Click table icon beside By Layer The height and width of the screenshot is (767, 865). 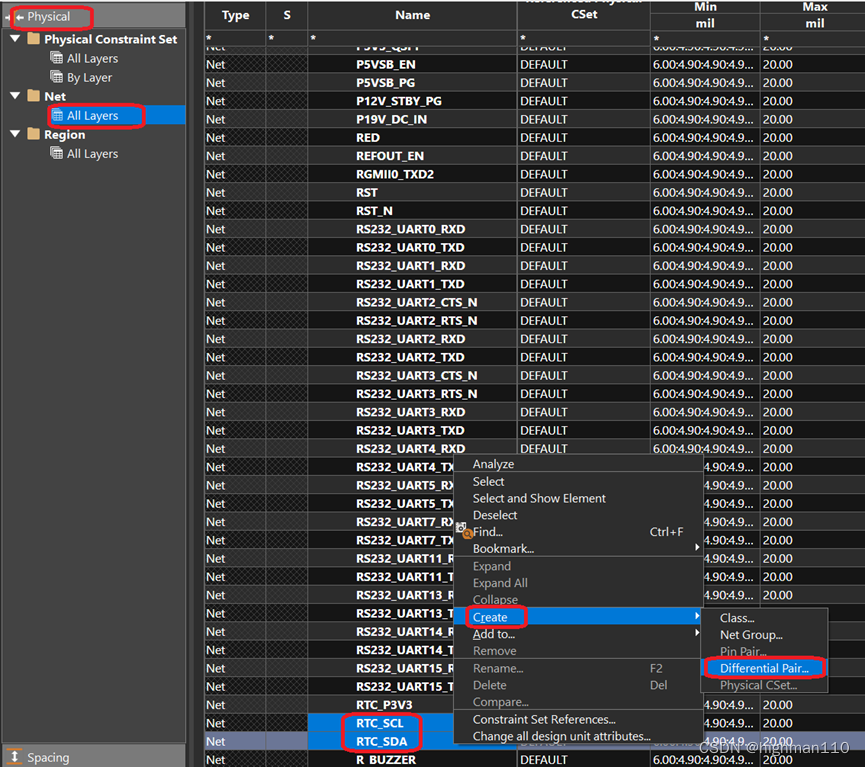pos(57,77)
